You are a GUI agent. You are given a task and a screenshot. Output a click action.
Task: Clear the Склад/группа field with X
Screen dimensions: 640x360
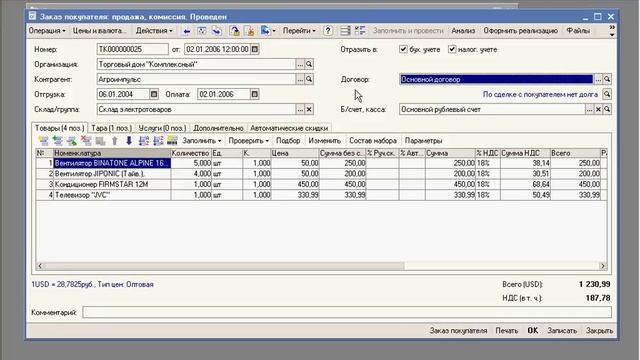tap(309, 109)
